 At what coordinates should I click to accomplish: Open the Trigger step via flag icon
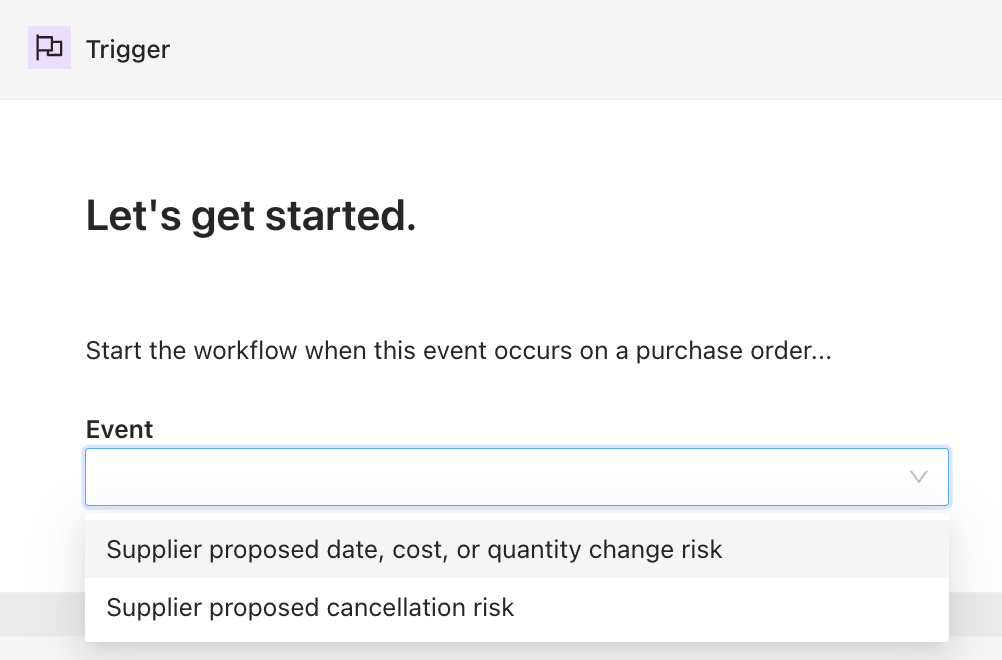pyautogui.click(x=49, y=48)
